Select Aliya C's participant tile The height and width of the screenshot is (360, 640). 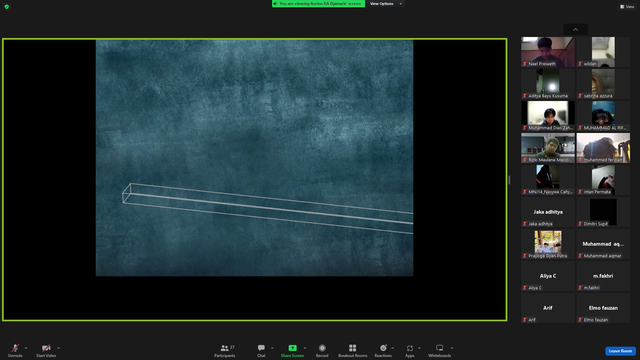click(548, 276)
